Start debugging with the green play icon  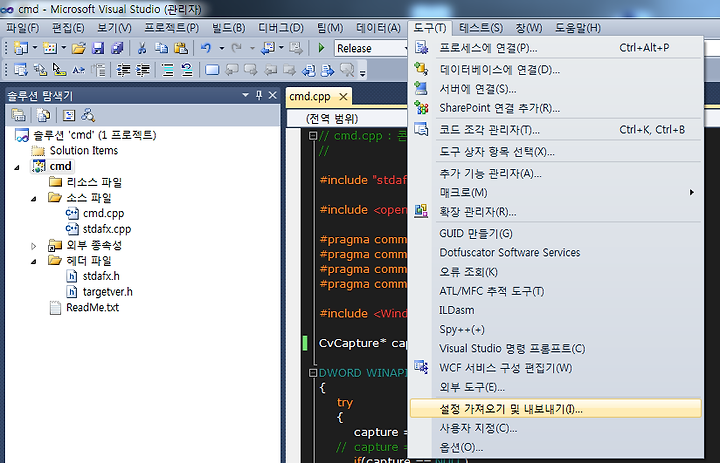(x=321, y=48)
